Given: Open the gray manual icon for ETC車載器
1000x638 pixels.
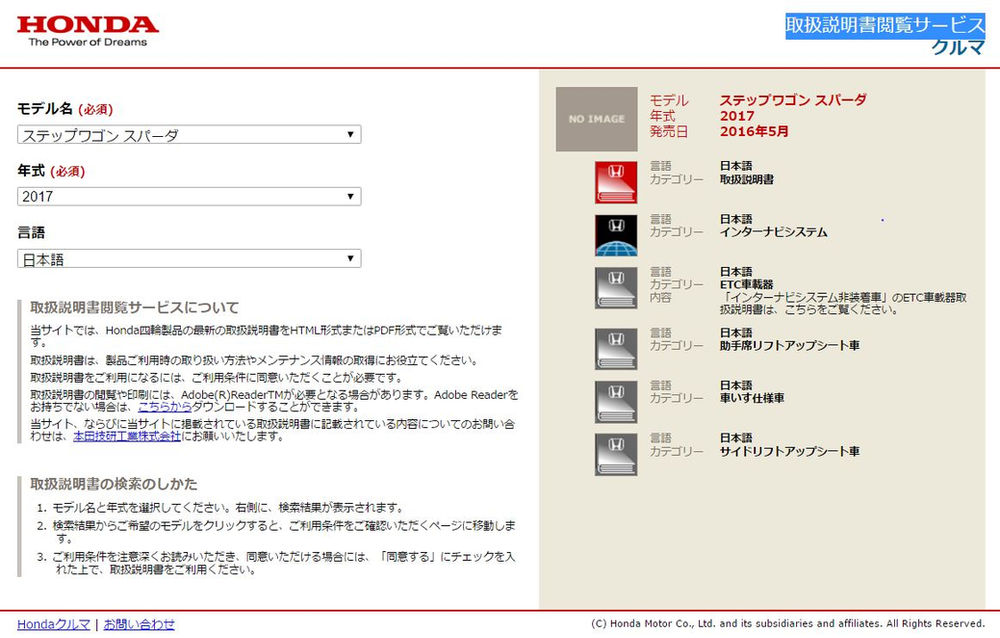Looking at the screenshot, I should (615, 288).
